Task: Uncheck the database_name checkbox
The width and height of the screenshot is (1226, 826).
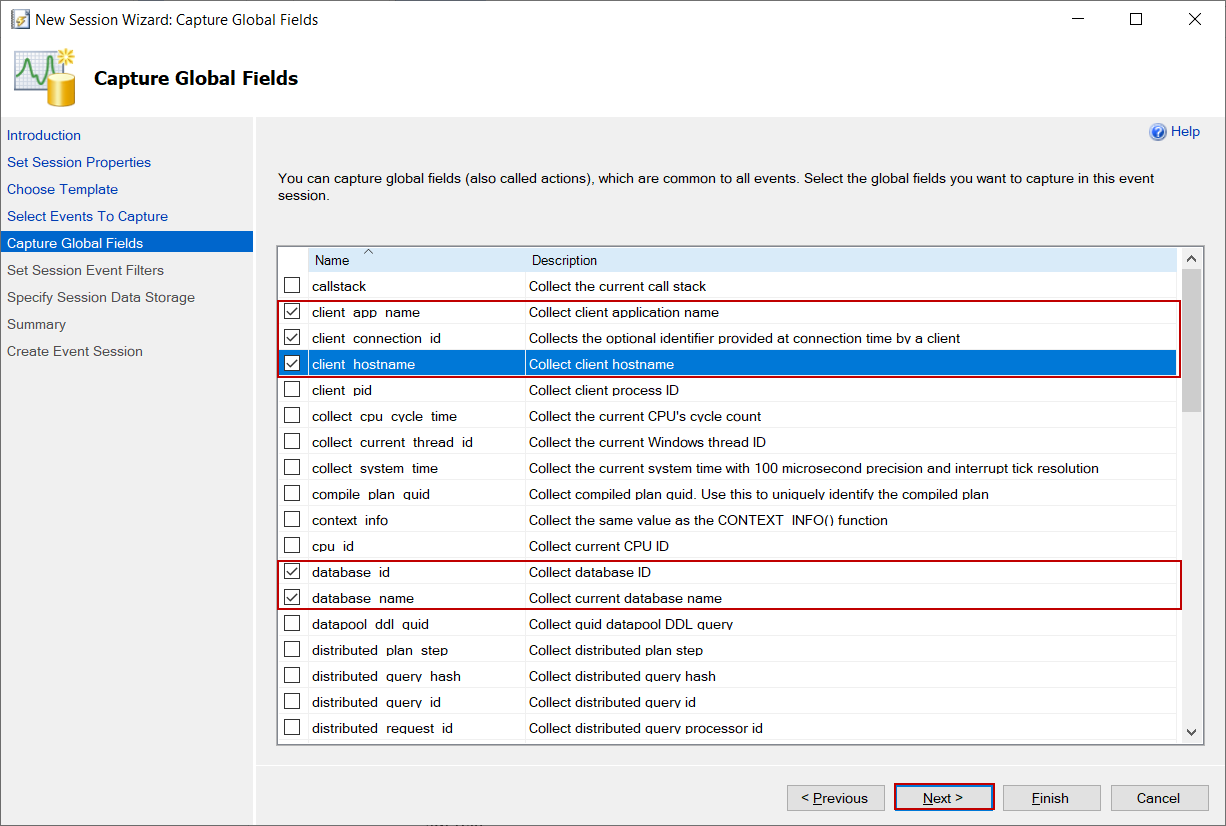Action: tap(292, 598)
